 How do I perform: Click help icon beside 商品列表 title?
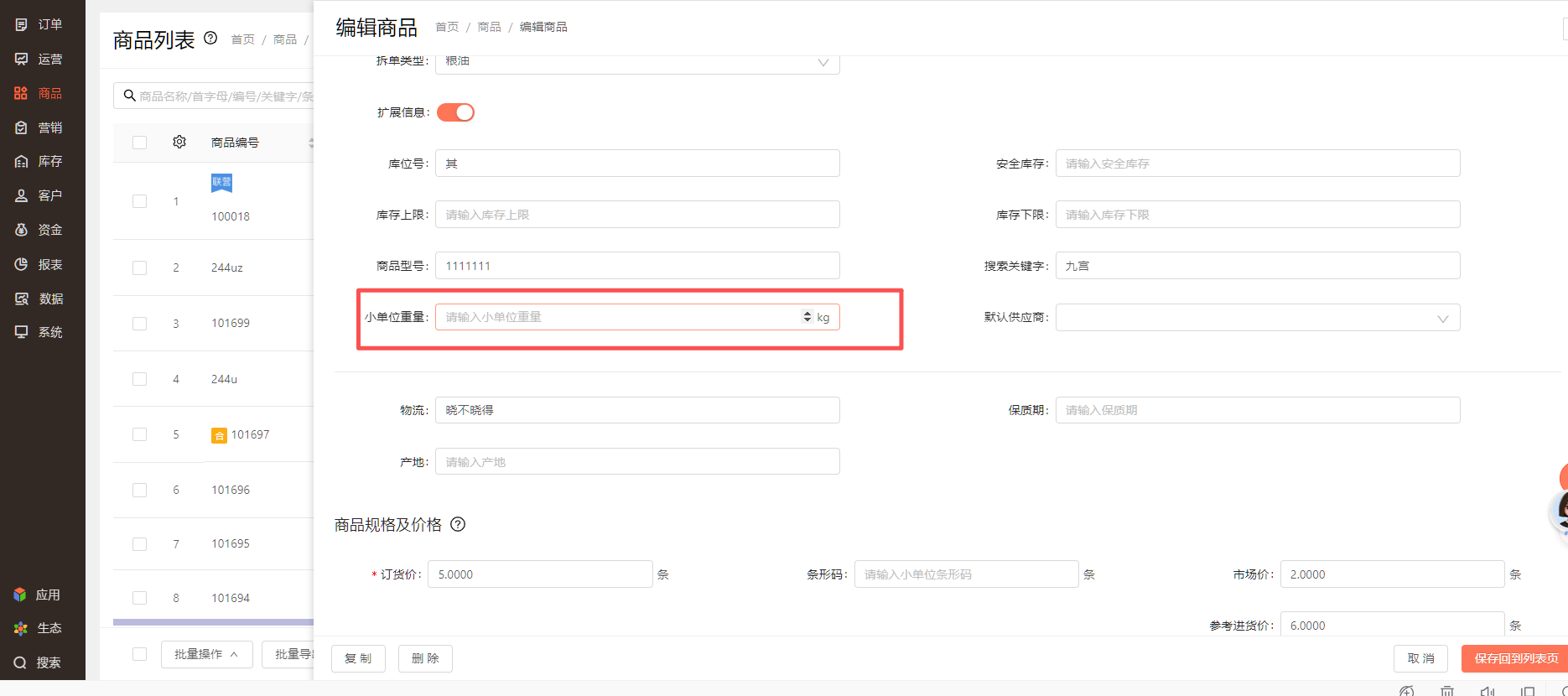point(210,38)
